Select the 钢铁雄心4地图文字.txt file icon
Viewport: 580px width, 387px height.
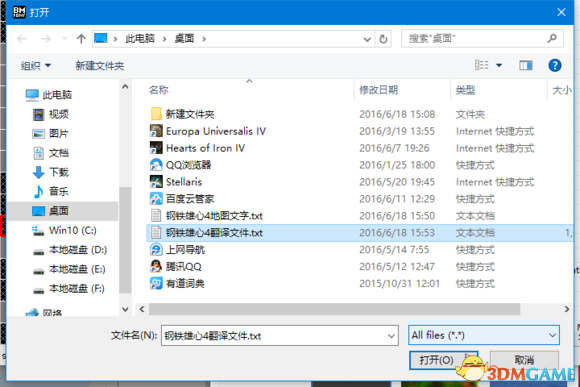click(156, 216)
